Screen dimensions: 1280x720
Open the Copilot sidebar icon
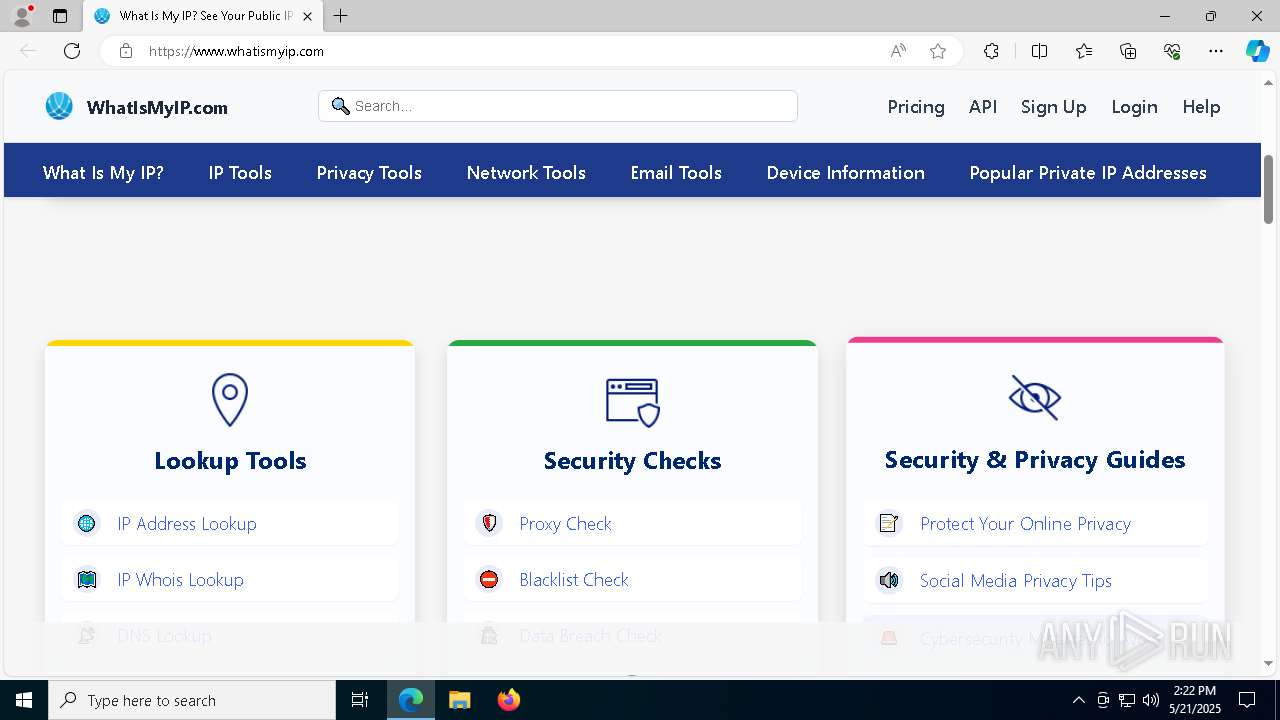(x=1257, y=51)
